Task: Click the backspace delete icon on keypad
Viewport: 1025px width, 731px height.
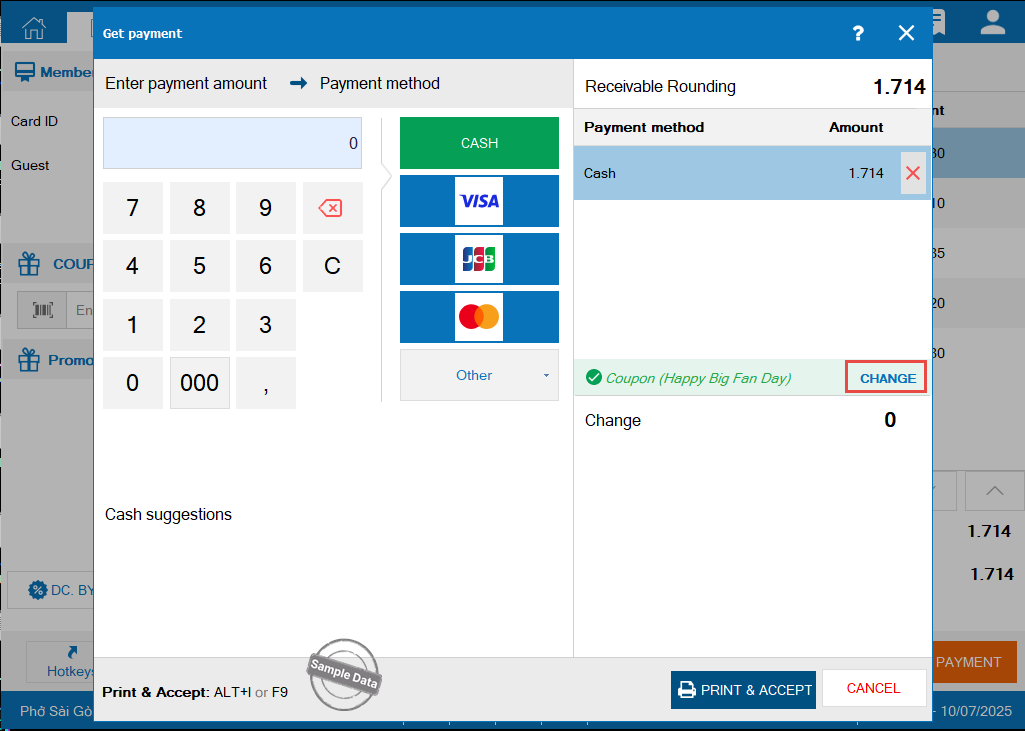Action: [331, 208]
